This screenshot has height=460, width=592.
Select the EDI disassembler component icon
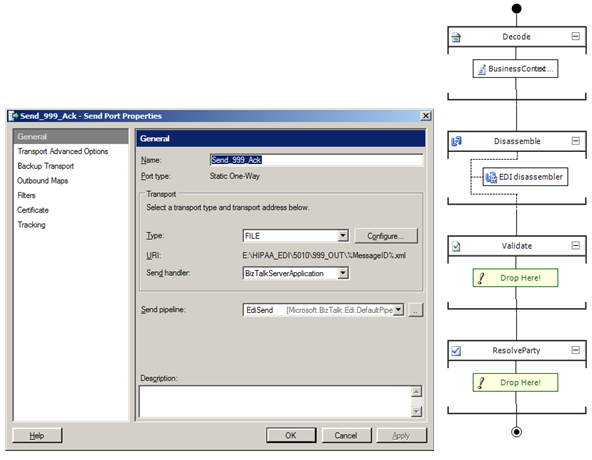(491, 177)
